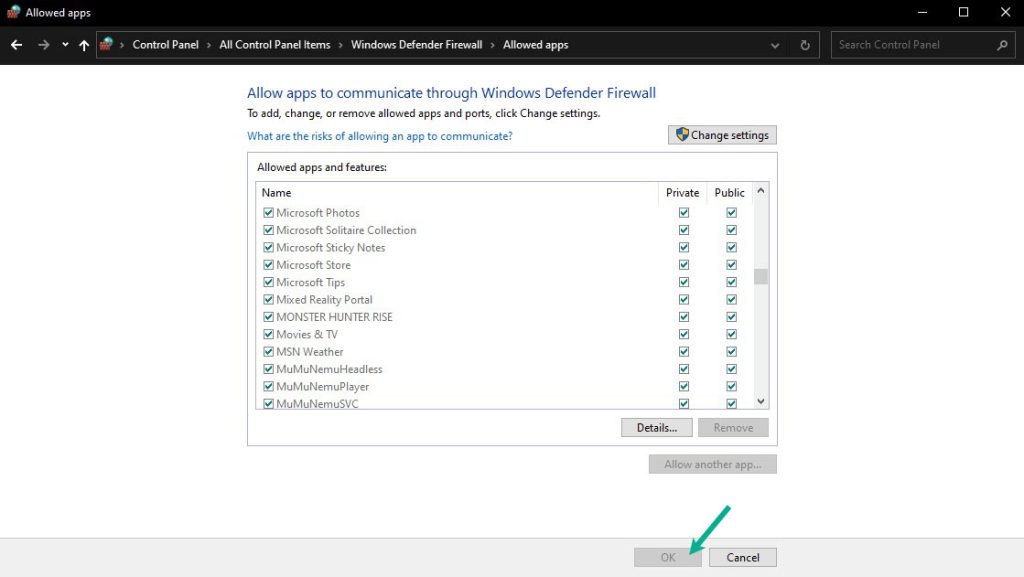Toggle Private checkbox for Microsoft Photos
The image size is (1024, 577).
point(684,213)
